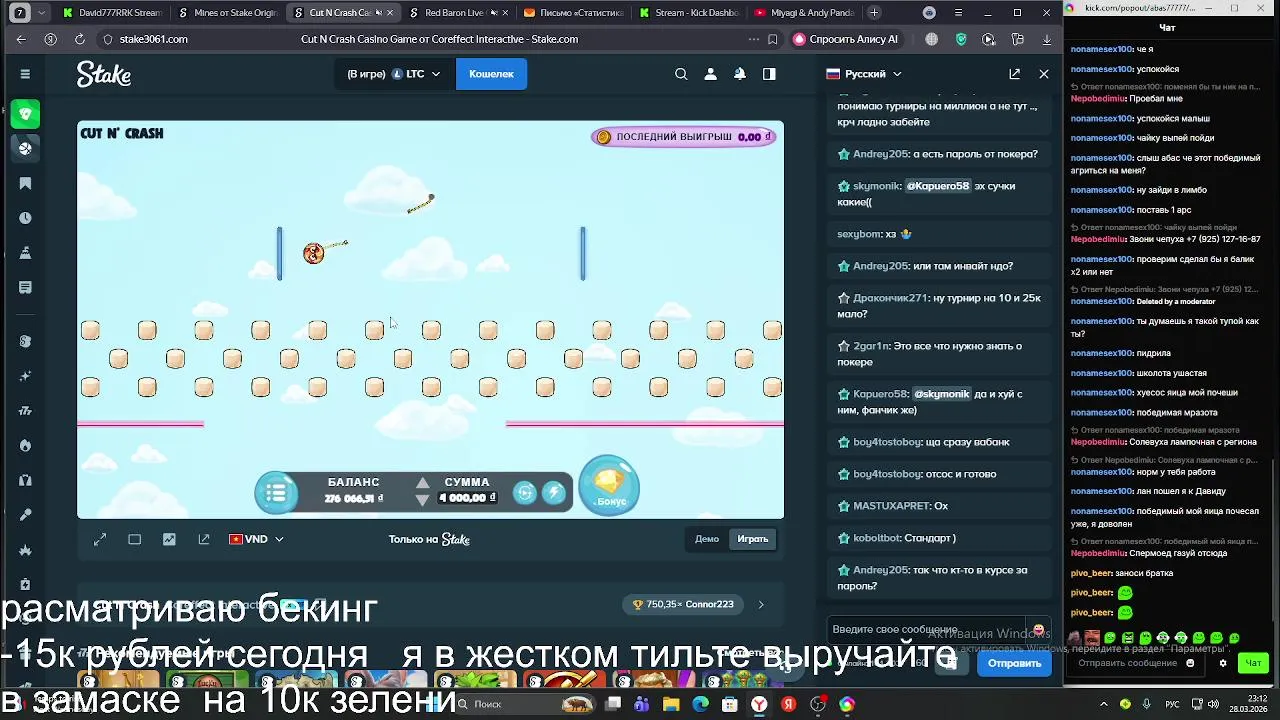Open live stats chart icon below game
Viewport: 1280px width, 720px height.
coord(169,539)
